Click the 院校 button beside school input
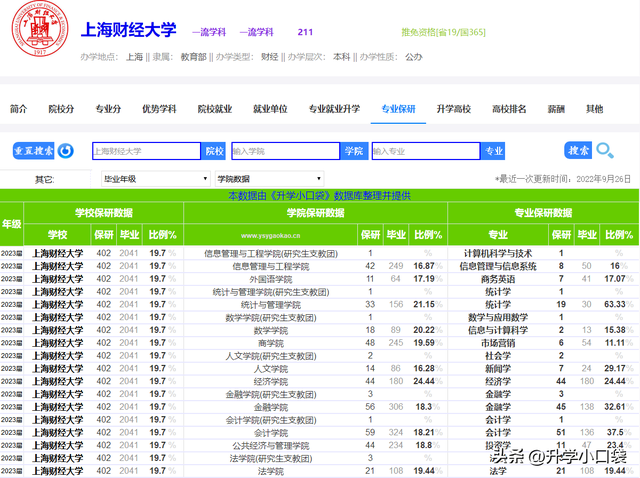The image size is (640, 478). pos(214,151)
